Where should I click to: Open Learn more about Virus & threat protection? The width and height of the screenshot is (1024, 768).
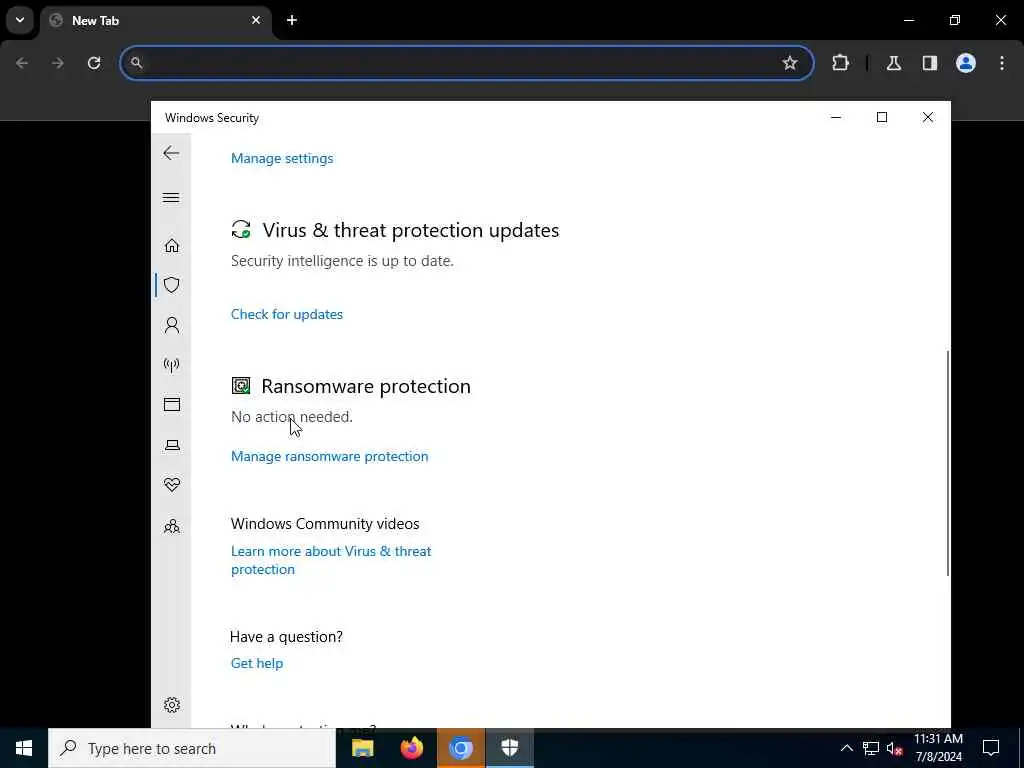click(331, 560)
